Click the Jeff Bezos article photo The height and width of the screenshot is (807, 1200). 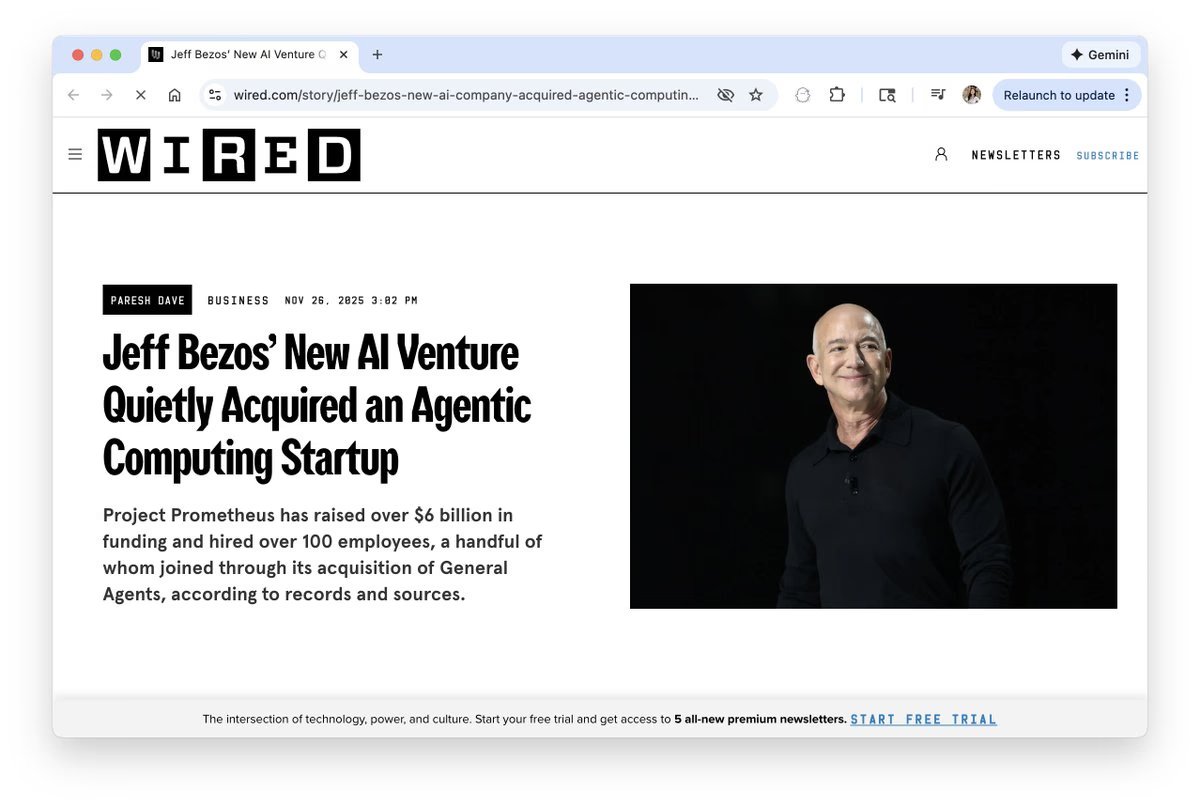tap(873, 446)
